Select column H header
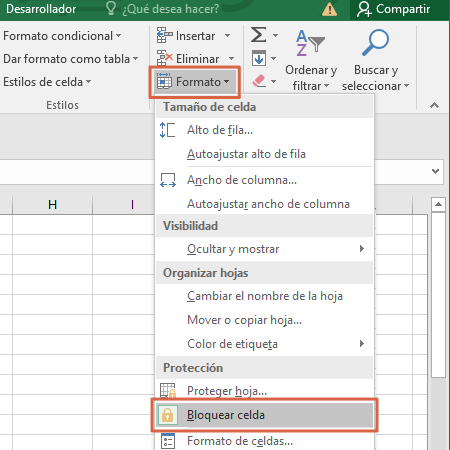 pos(52,204)
